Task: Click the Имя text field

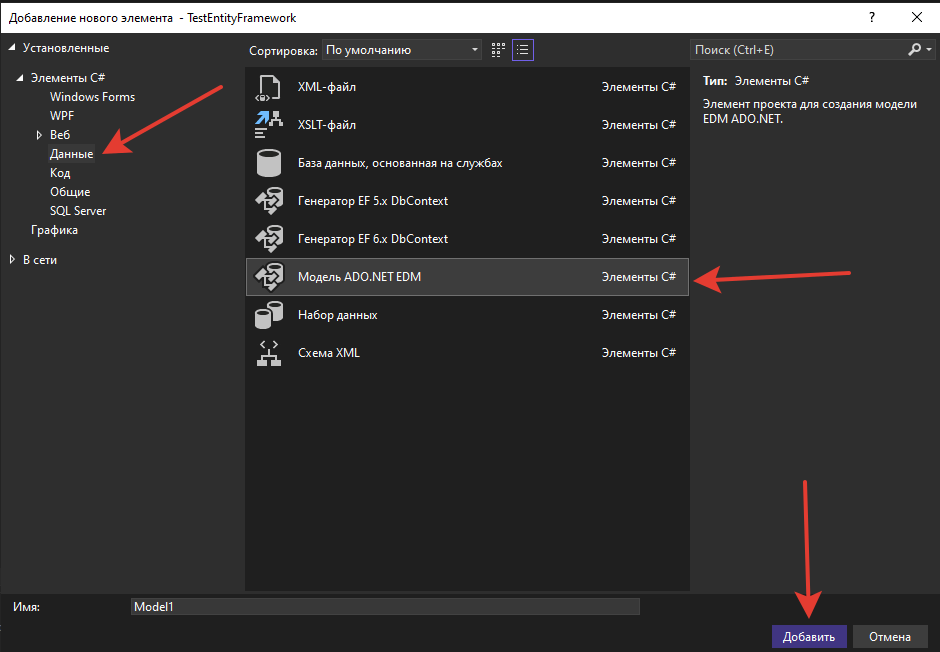Action: point(384,606)
